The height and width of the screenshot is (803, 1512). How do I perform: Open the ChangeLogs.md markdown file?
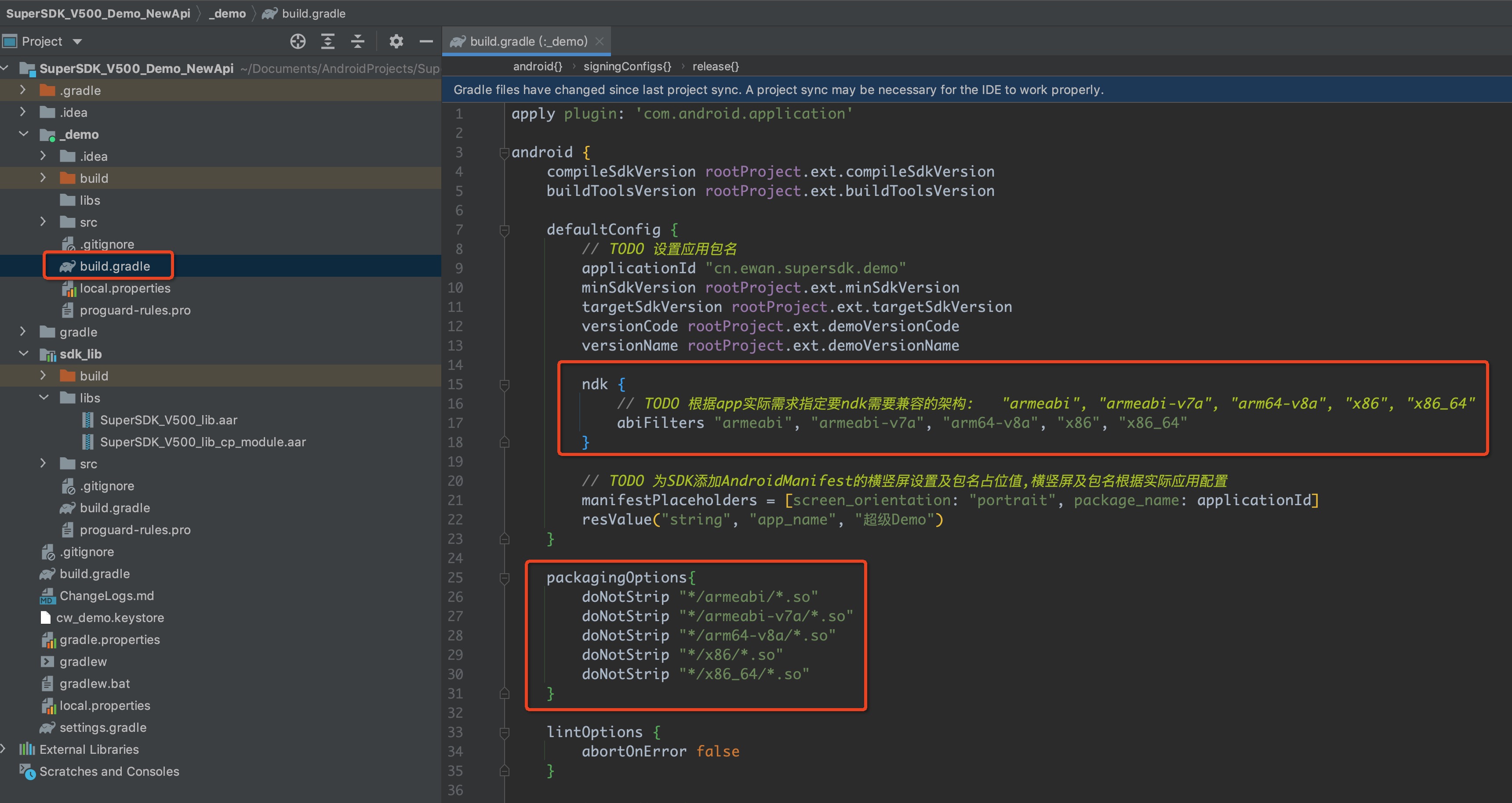tap(106, 595)
